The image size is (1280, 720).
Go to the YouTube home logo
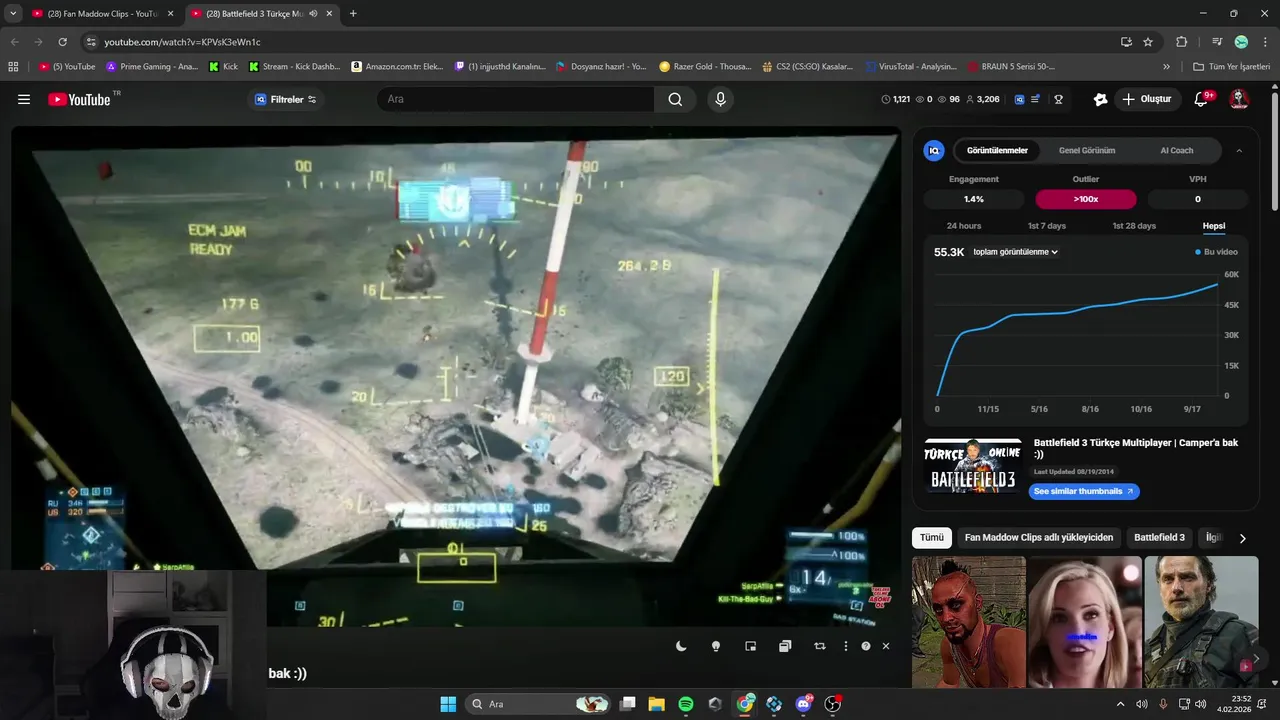[80, 99]
